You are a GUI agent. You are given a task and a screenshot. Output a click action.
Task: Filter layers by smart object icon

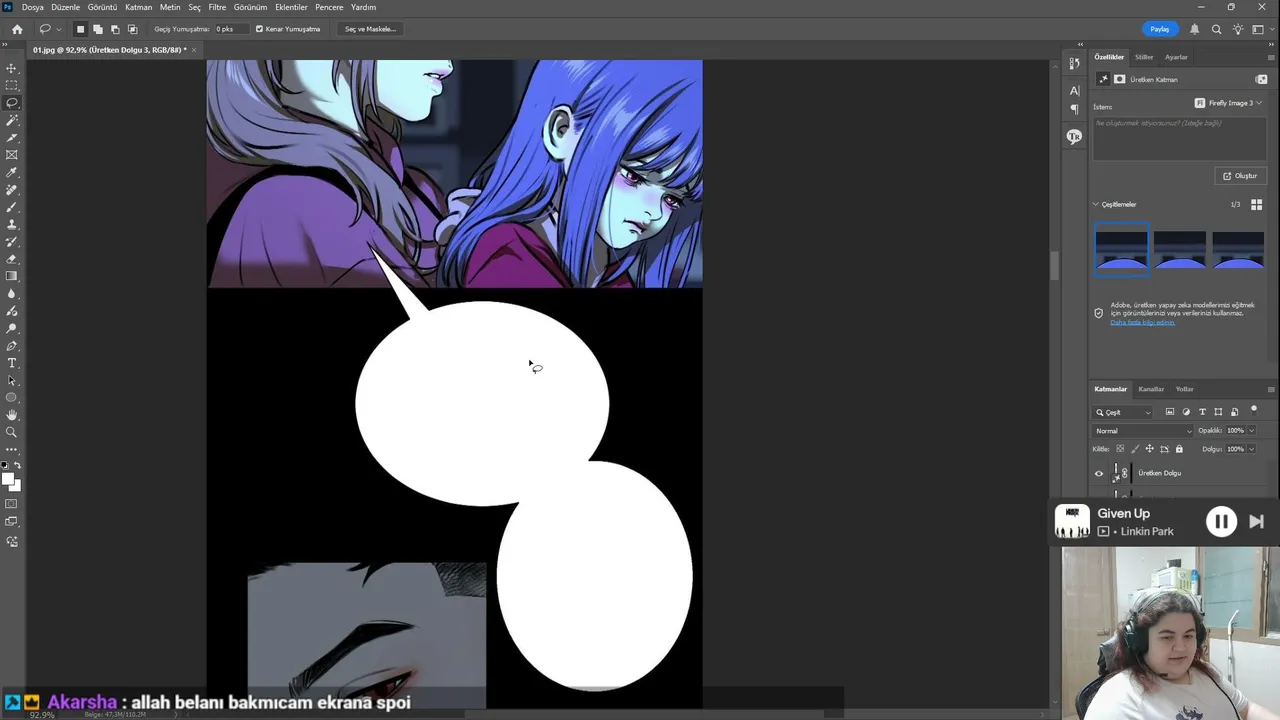[1234, 412]
